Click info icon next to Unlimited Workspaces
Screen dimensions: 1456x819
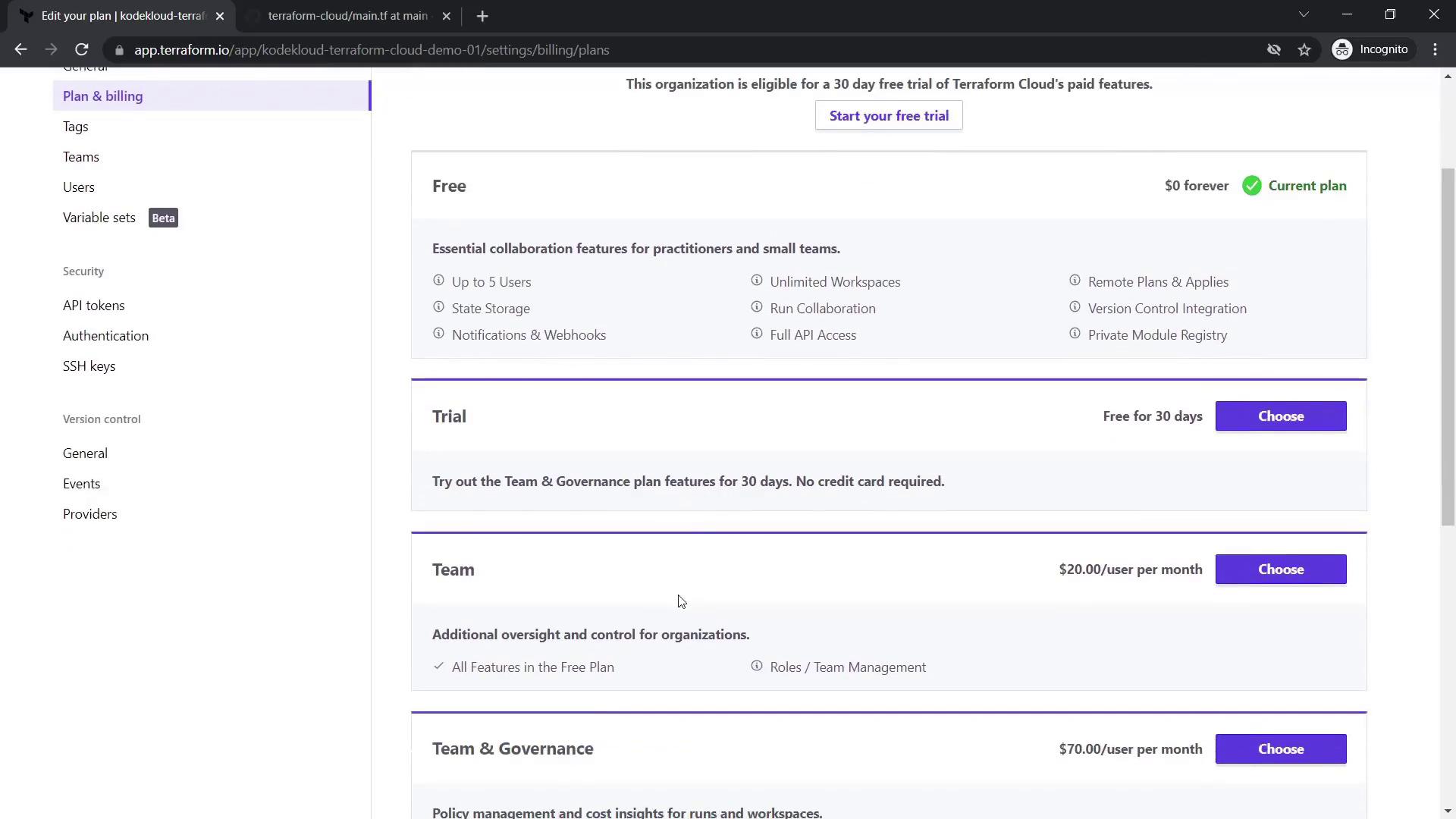[756, 281]
